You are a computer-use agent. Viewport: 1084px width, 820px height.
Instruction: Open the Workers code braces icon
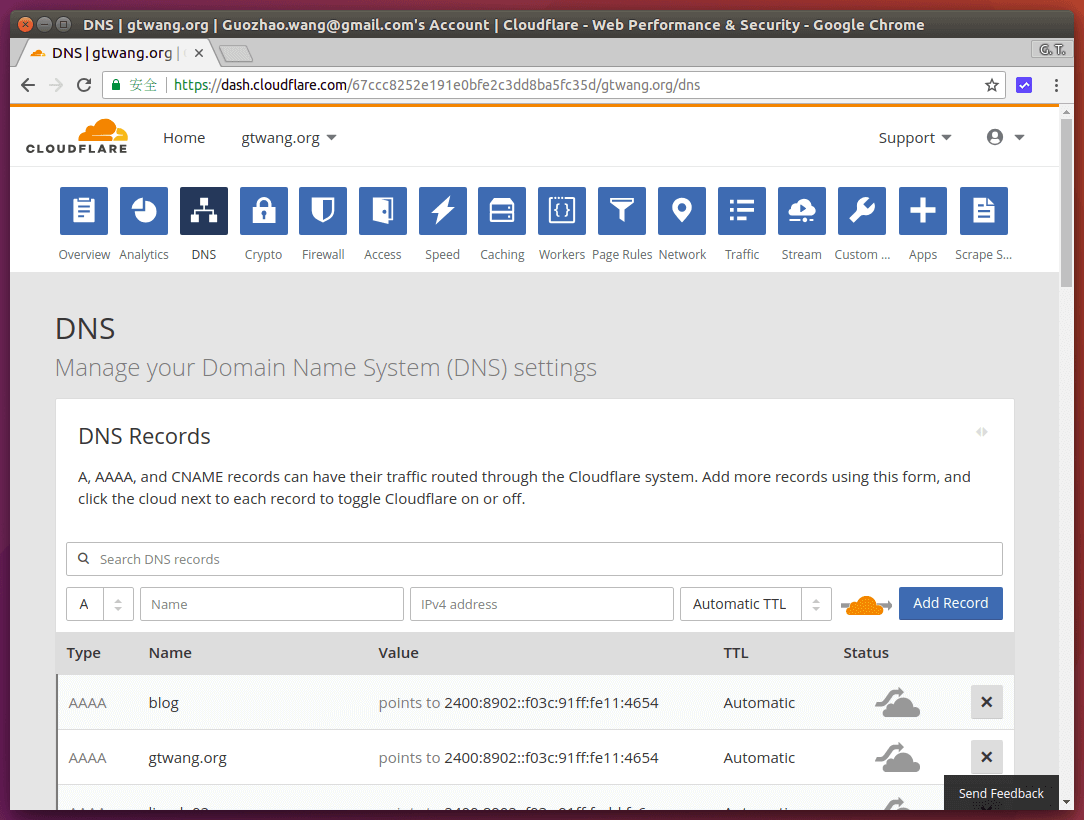(x=562, y=211)
